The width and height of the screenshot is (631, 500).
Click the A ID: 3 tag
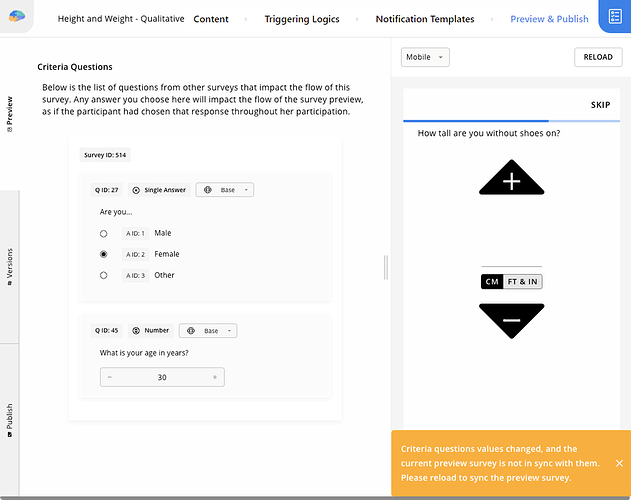[x=135, y=275]
